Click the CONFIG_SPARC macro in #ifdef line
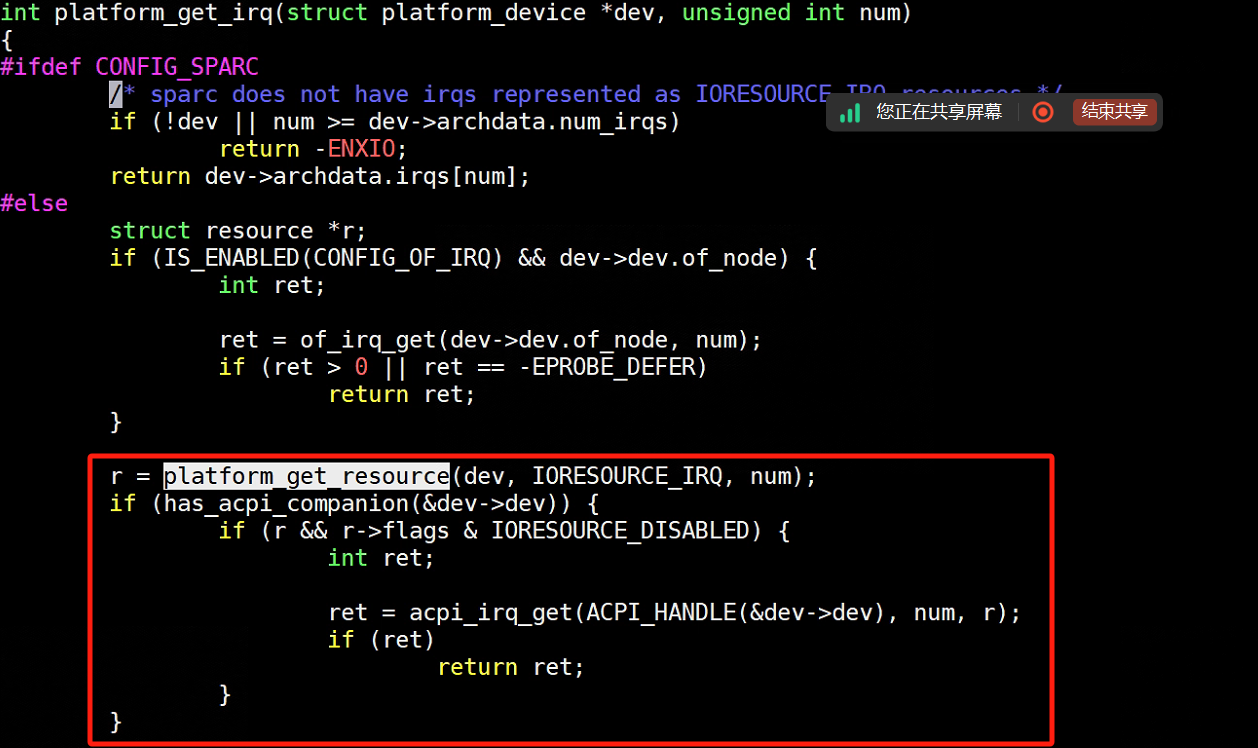 [x=177, y=67]
